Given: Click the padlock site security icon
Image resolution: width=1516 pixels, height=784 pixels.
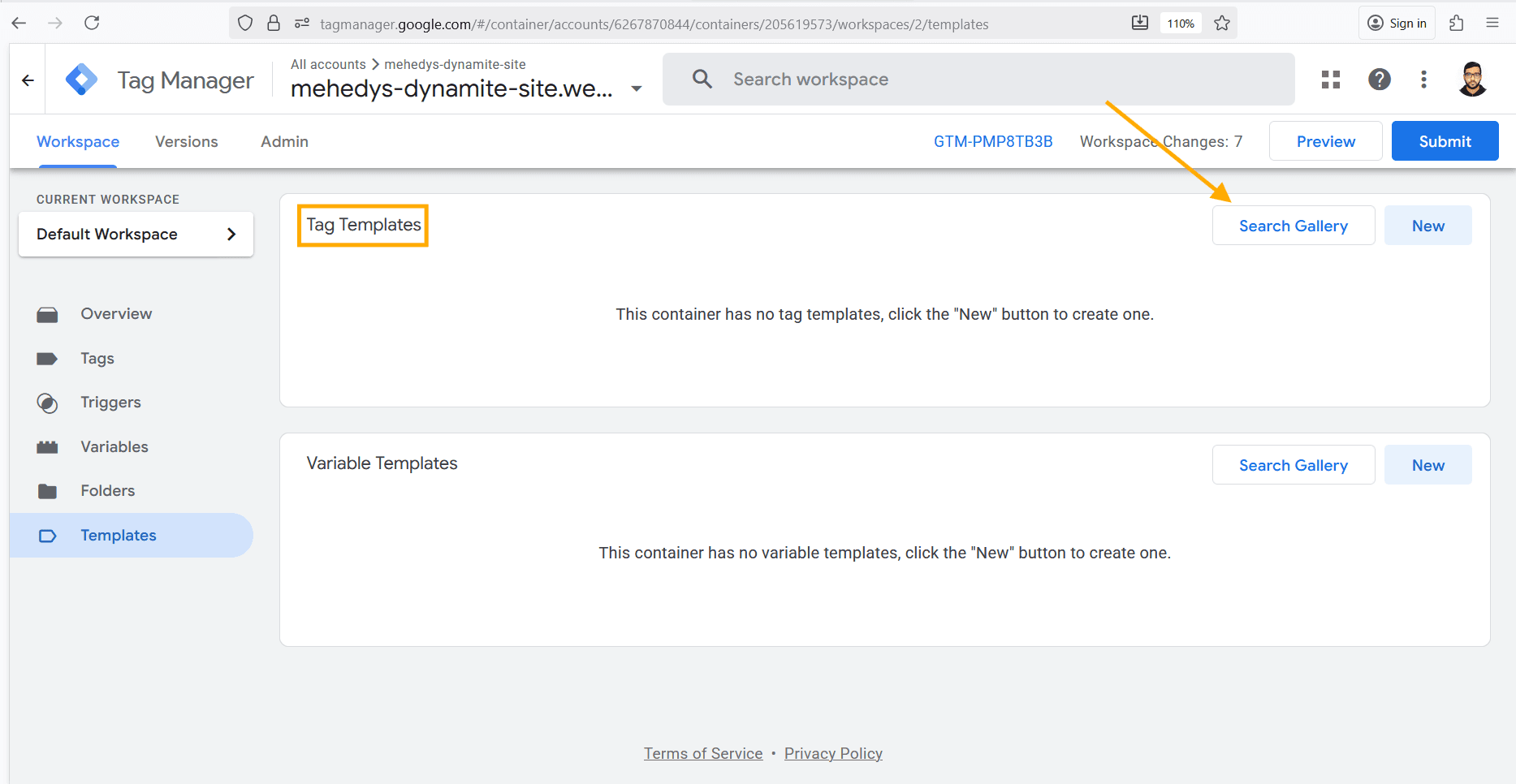Looking at the screenshot, I should [x=274, y=24].
